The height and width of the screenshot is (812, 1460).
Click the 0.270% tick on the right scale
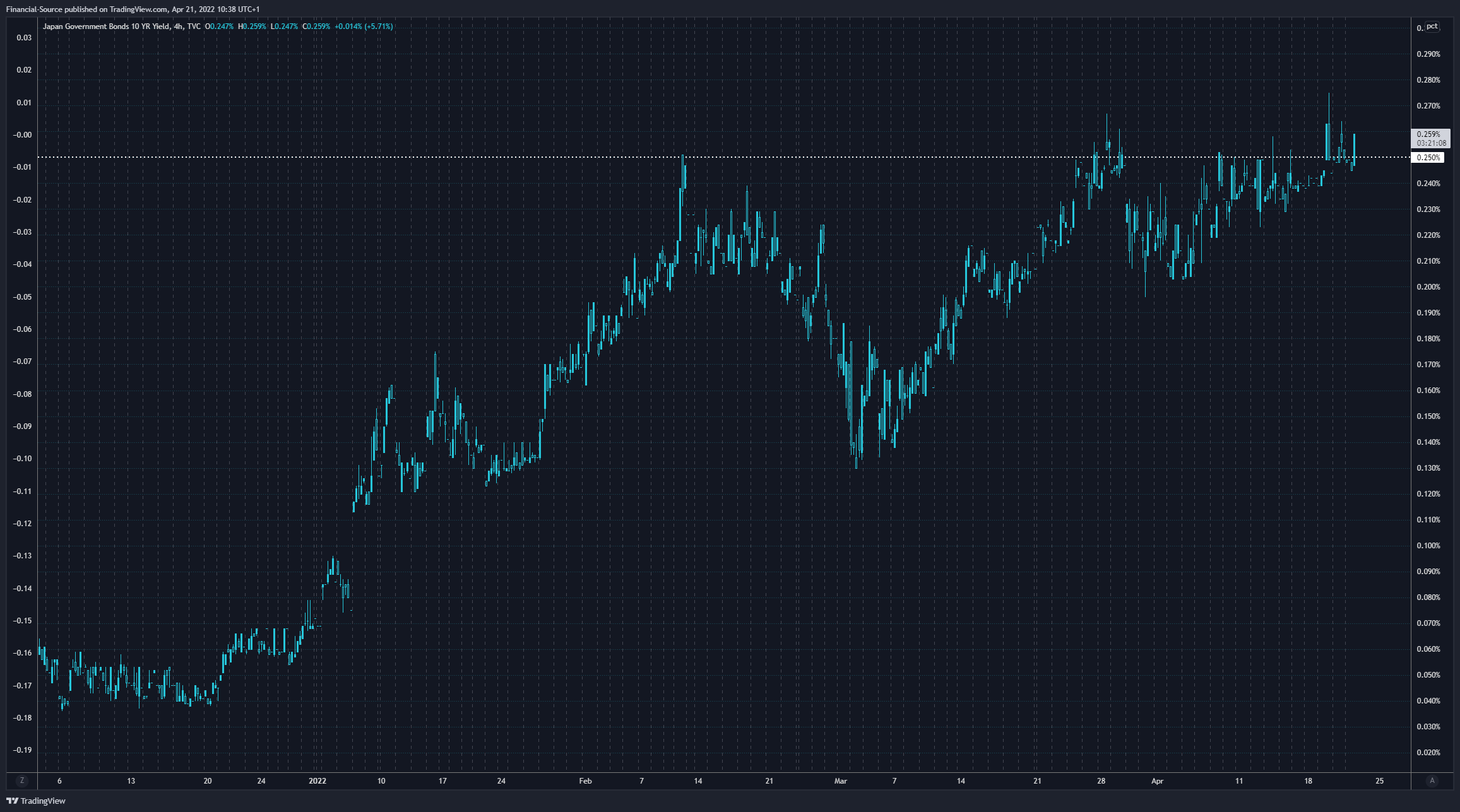coord(1428,106)
